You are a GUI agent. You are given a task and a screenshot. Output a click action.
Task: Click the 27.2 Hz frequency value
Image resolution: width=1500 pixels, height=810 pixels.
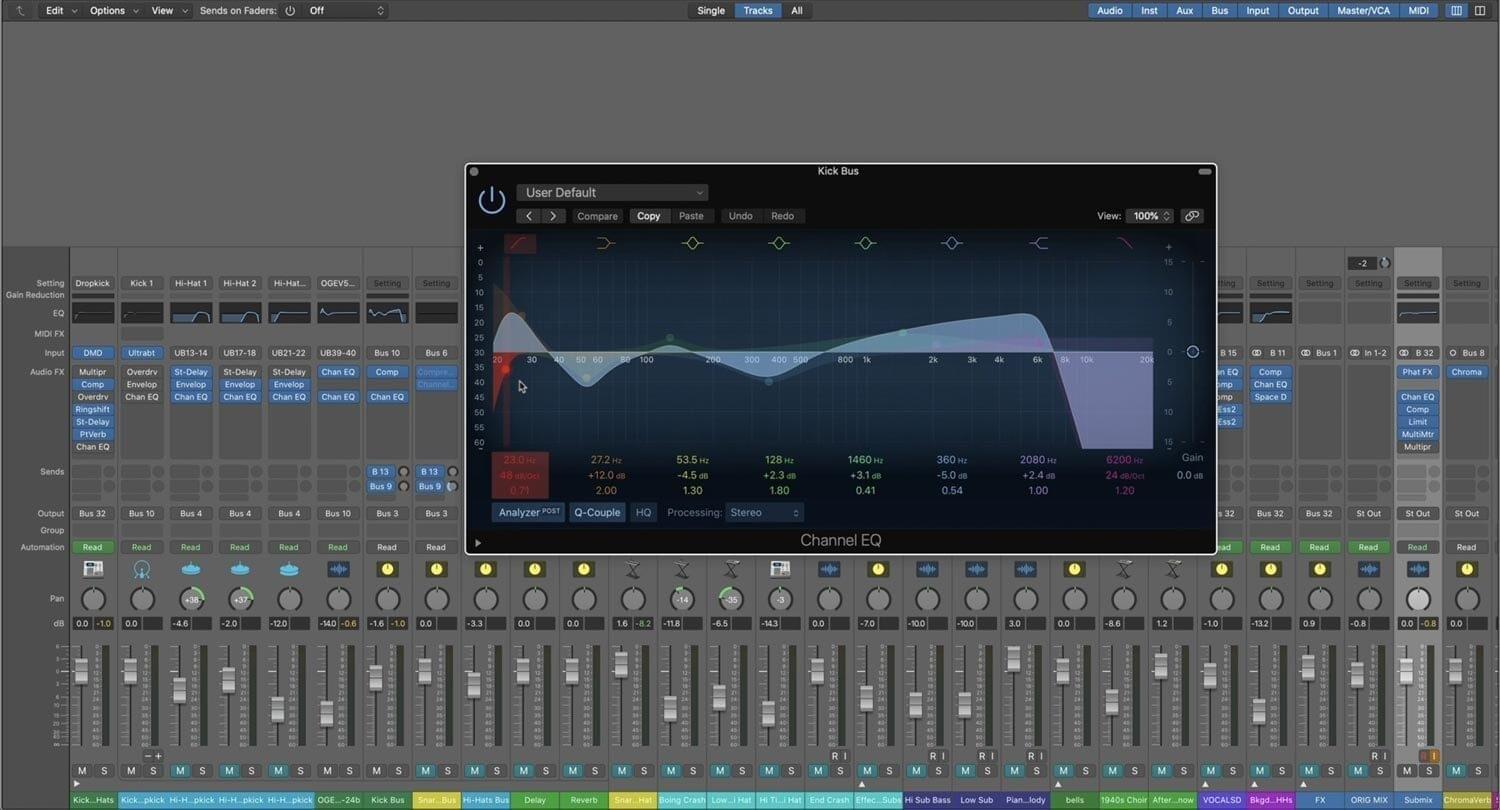pyautogui.click(x=606, y=460)
